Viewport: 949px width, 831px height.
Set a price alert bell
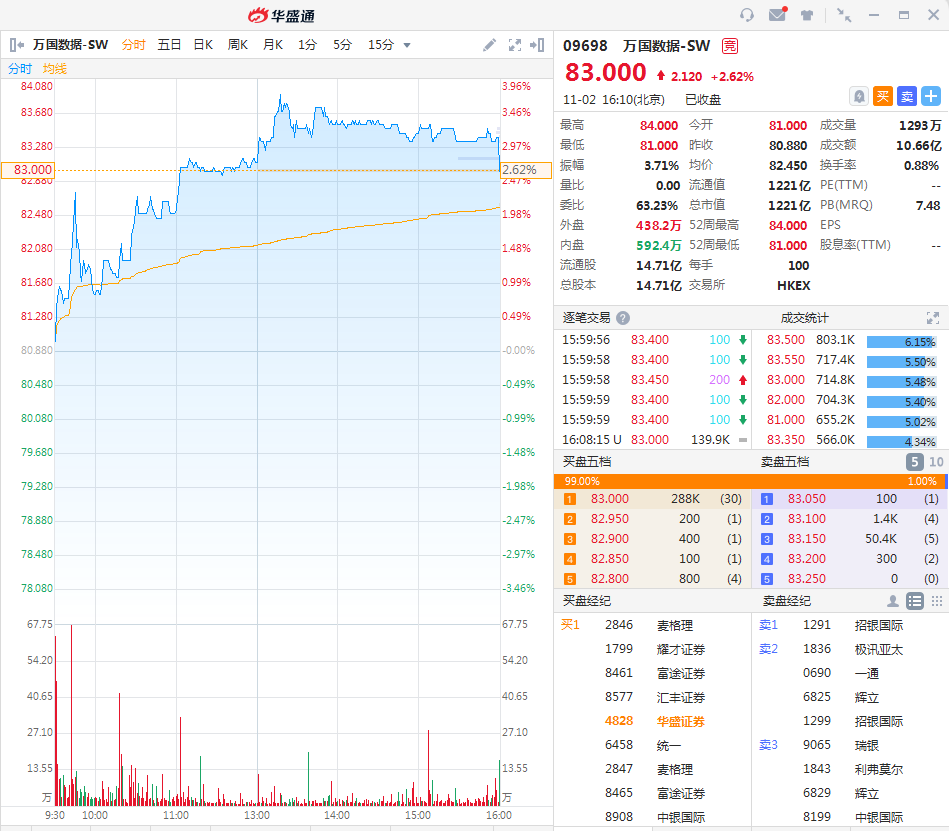858,96
